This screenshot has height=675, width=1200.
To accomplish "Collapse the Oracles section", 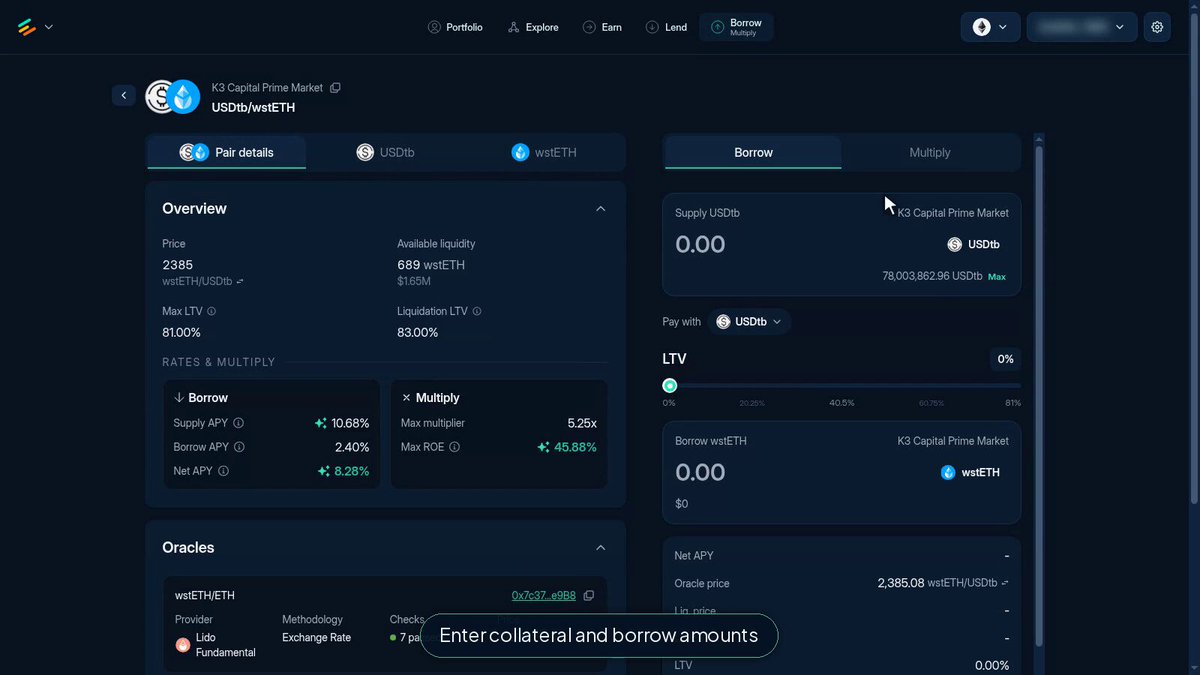I will point(600,548).
